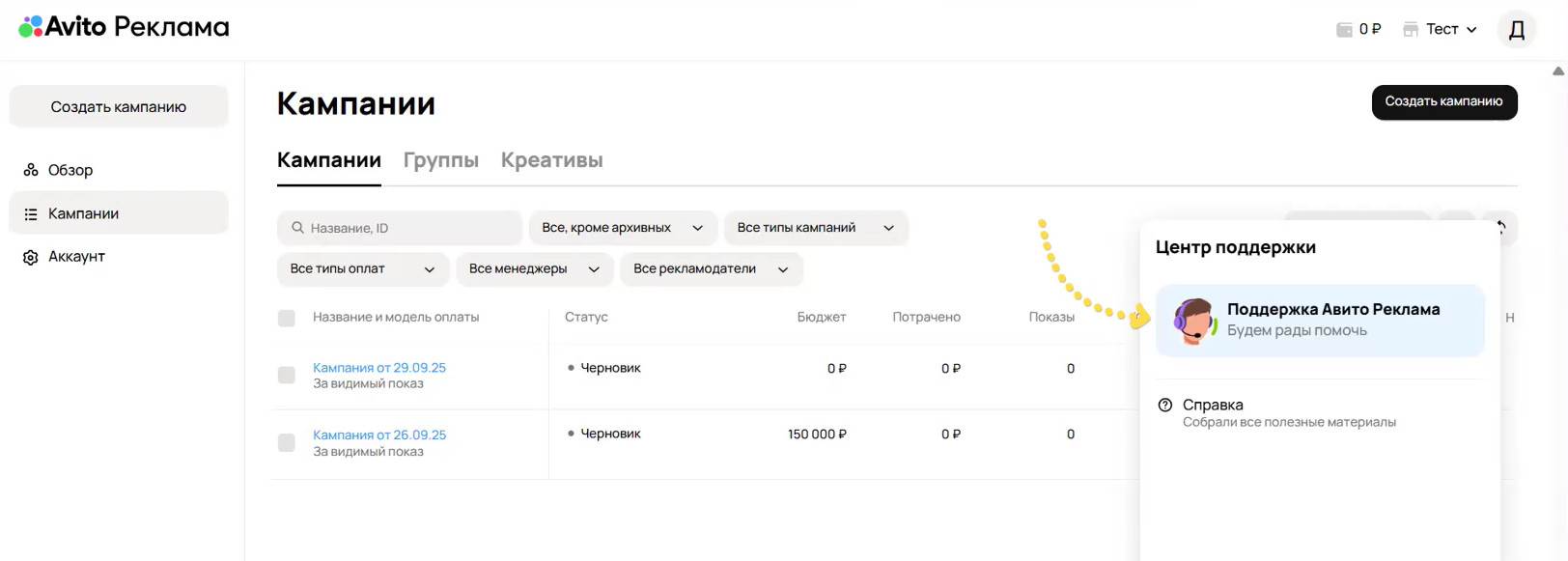
Task: Open the Все типы кампаний dropdown
Action: 815,228
